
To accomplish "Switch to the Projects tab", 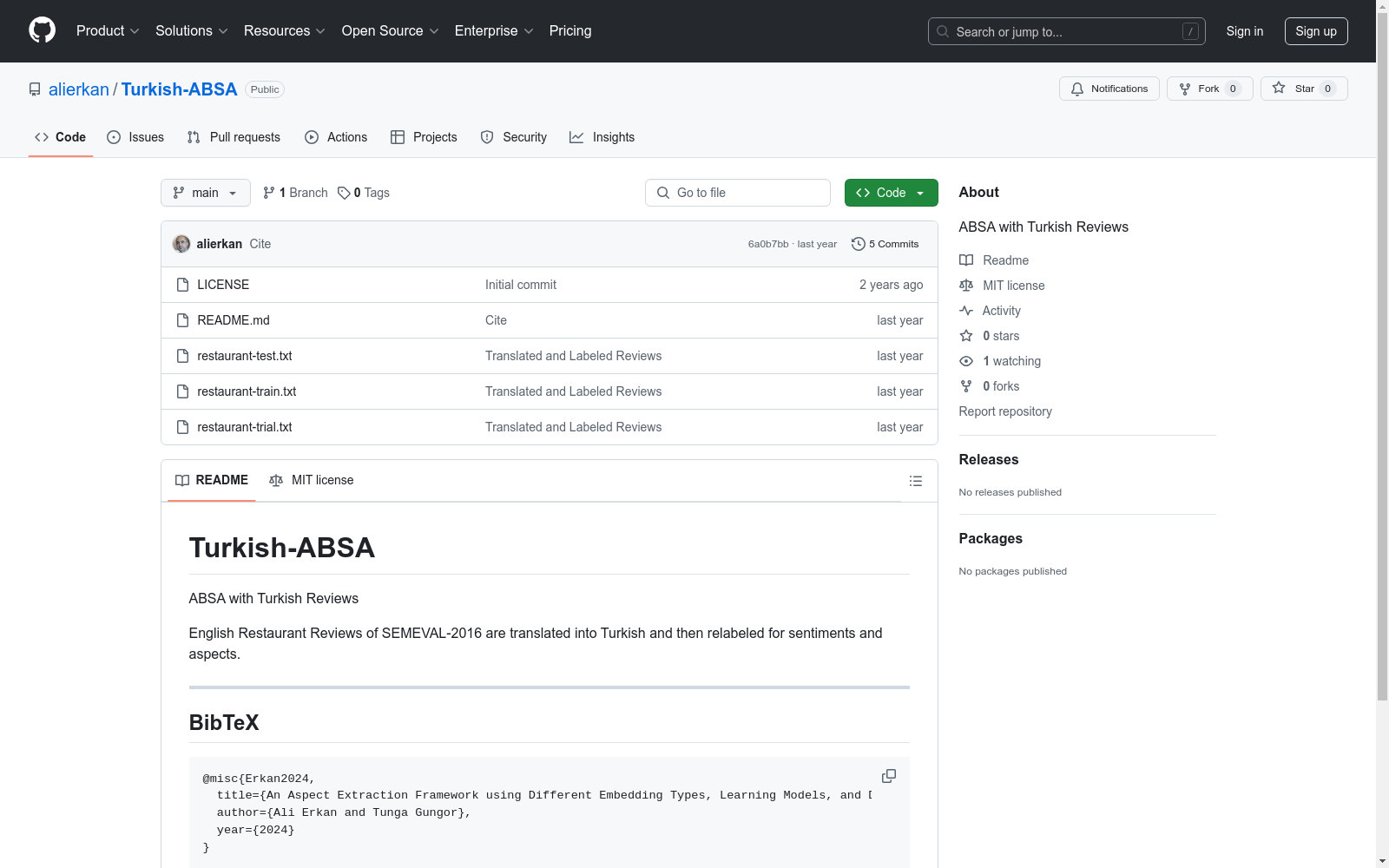I will 424,137.
